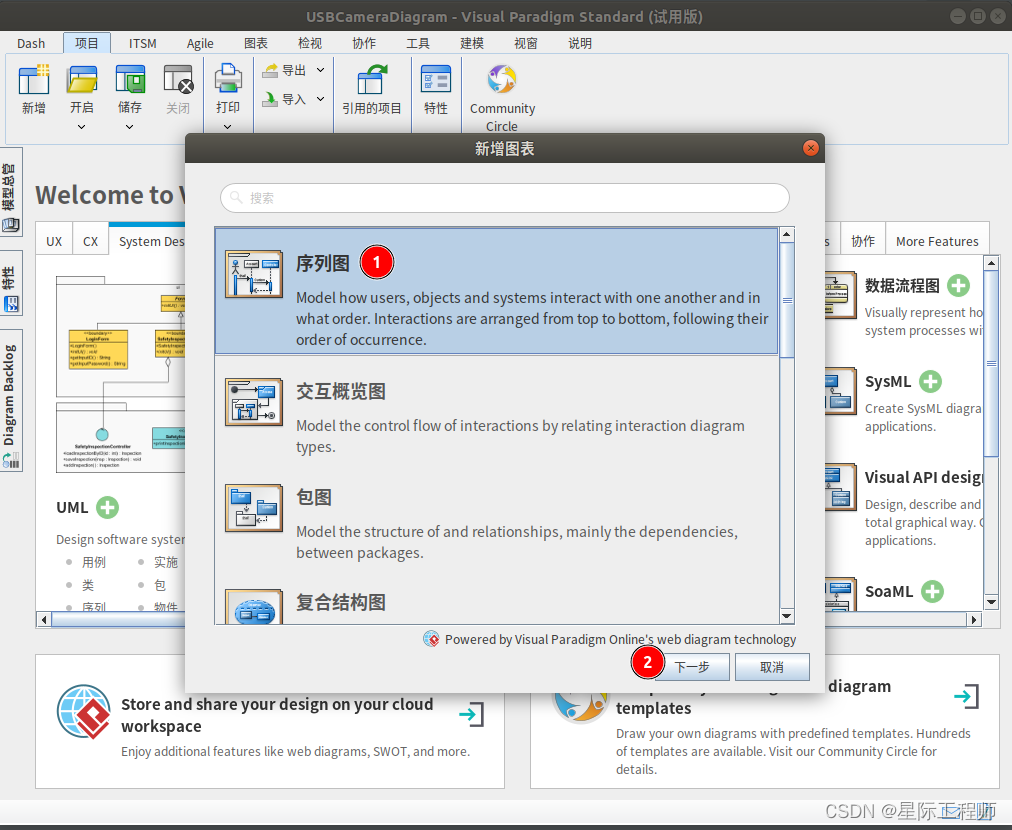Click the 打印 printer icon
This screenshot has width=1012, height=830.
(228, 79)
